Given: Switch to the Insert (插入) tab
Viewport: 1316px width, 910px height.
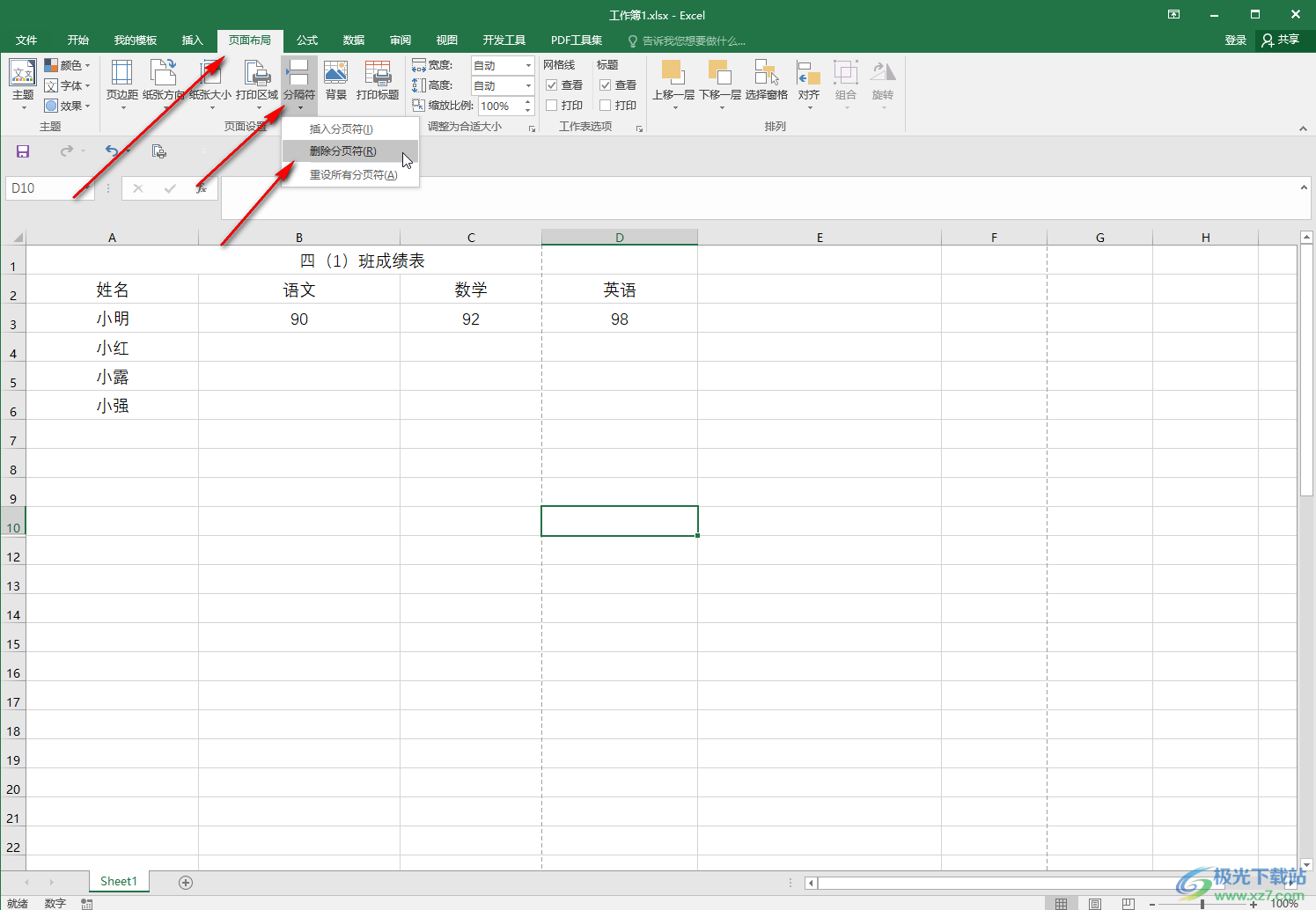Looking at the screenshot, I should pos(192,40).
